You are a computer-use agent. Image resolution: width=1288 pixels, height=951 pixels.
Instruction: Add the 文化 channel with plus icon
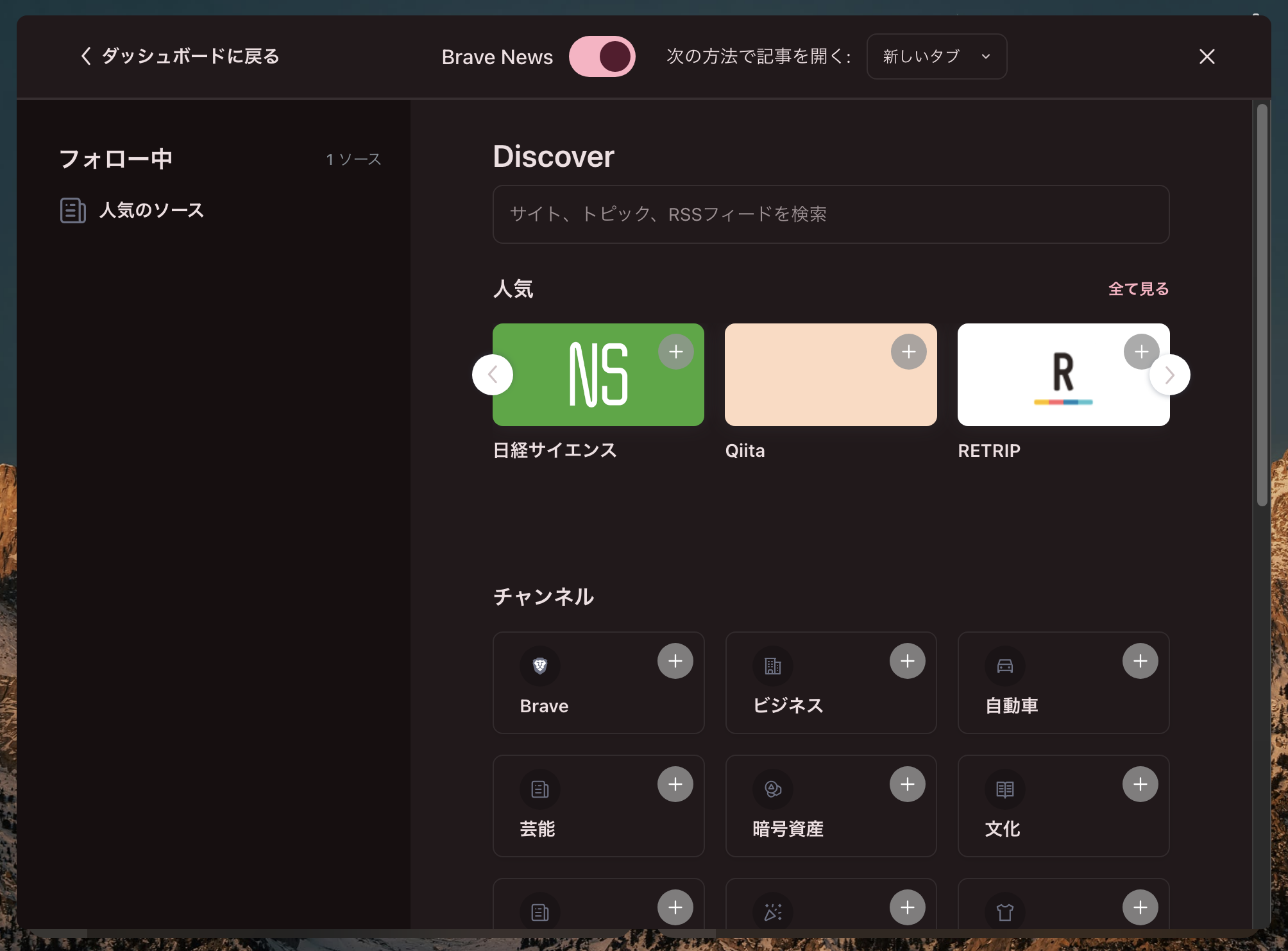(x=1140, y=784)
